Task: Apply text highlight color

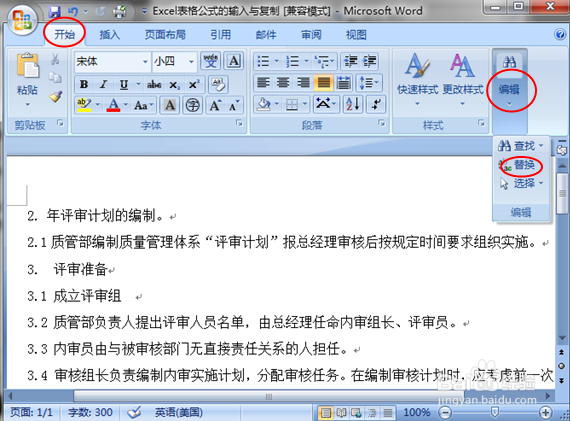Action: click(84, 105)
